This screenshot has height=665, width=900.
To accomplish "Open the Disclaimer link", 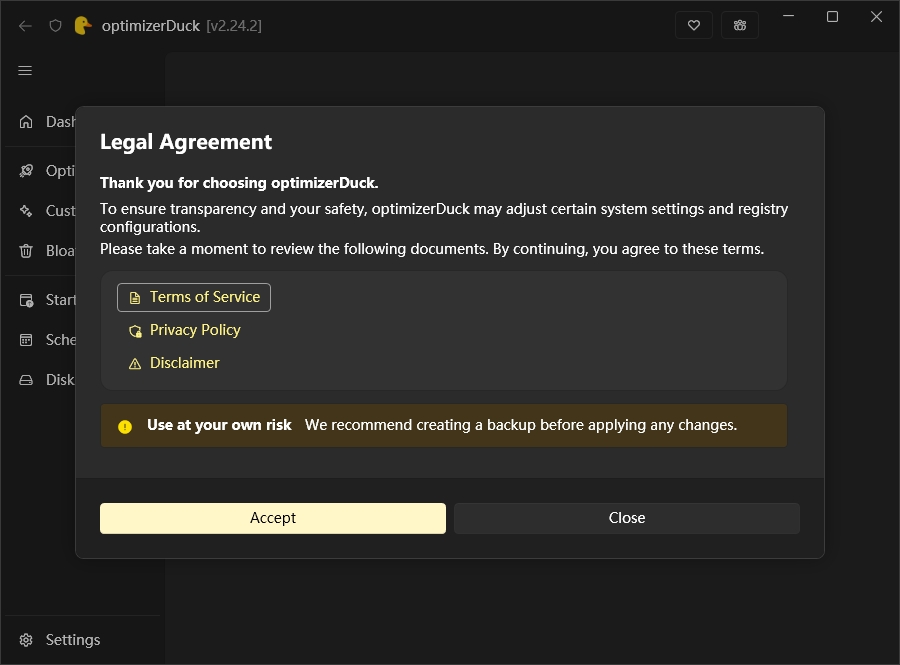I will (174, 363).
